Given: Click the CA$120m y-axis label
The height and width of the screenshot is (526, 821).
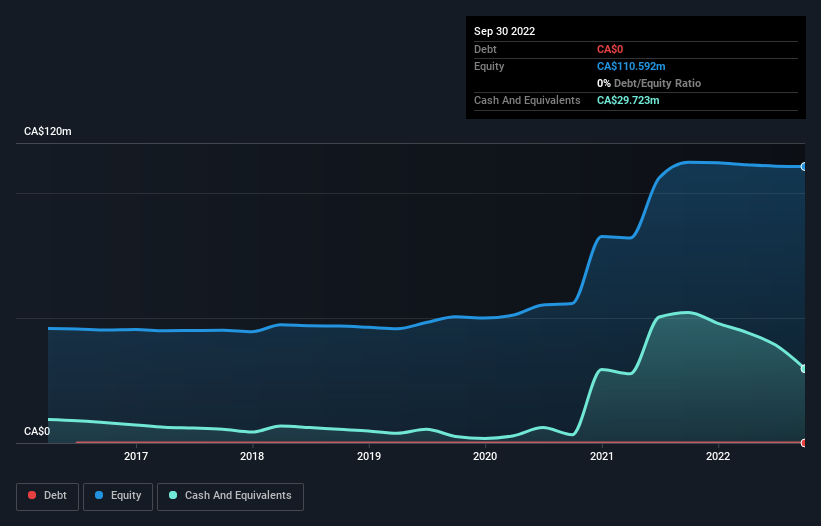Looking at the screenshot, I should 48,131.
